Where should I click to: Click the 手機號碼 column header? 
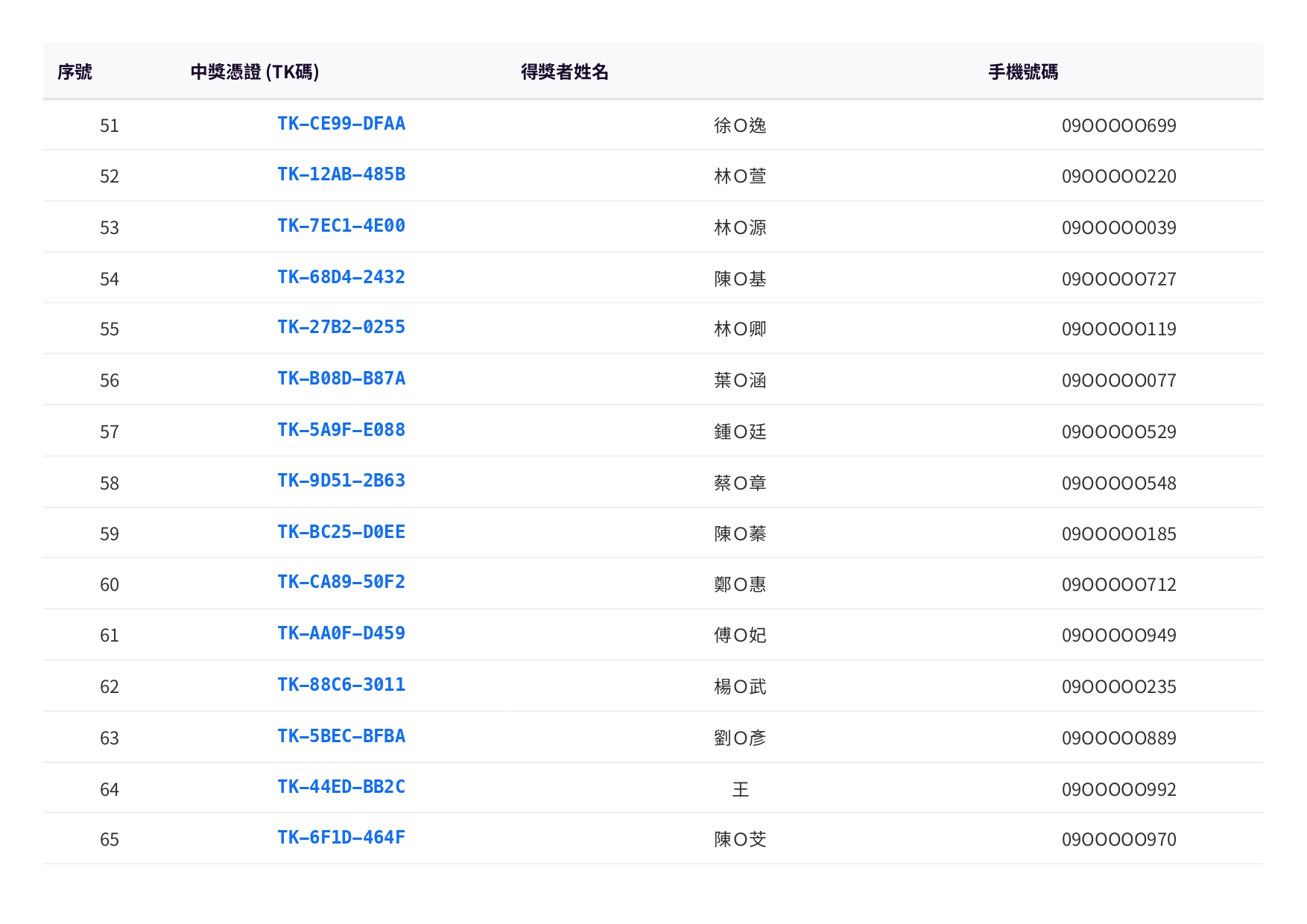click(1022, 72)
